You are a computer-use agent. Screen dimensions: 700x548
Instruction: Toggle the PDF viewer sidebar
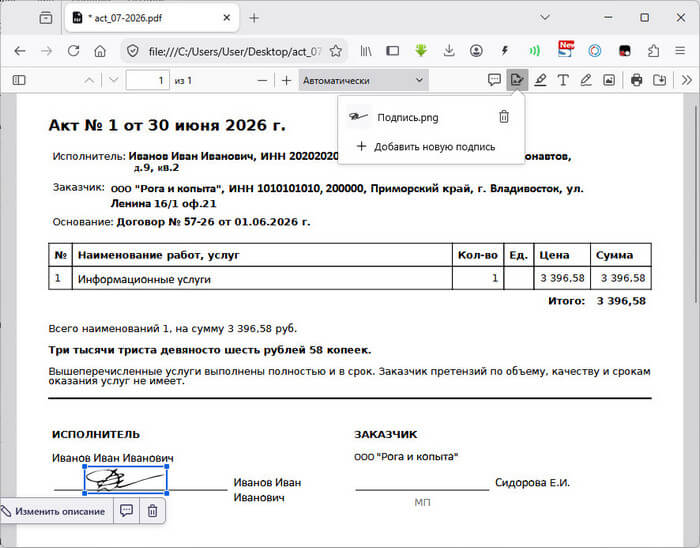(19, 80)
